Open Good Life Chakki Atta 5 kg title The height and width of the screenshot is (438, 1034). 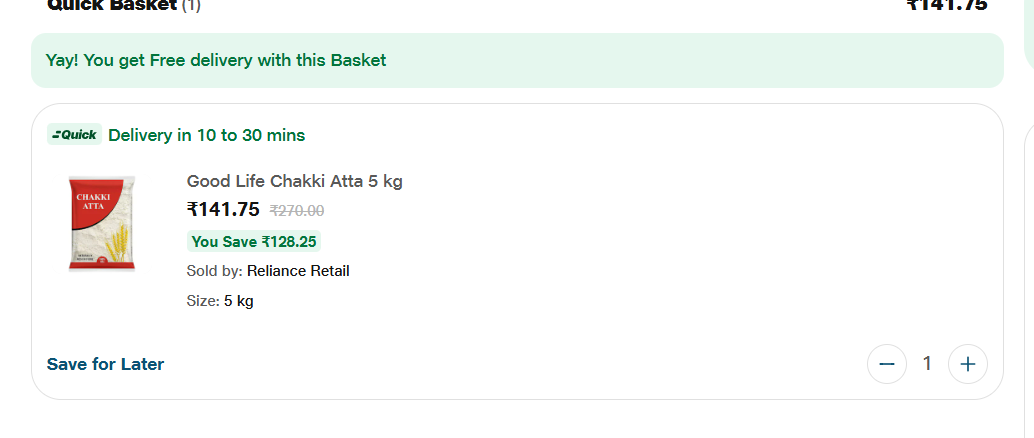click(x=294, y=181)
